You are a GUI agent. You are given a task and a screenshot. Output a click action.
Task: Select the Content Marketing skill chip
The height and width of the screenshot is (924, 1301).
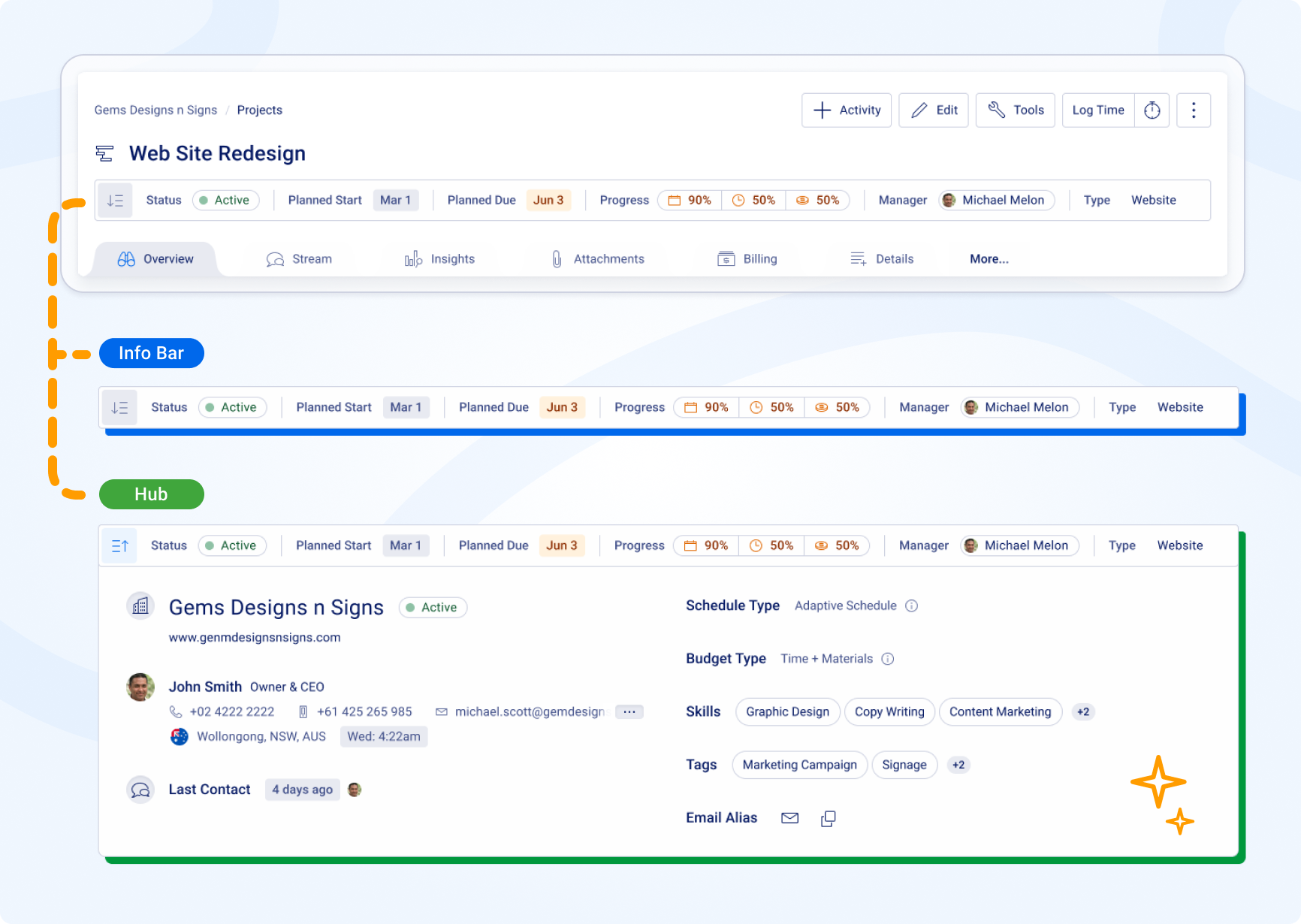[x=1001, y=712]
